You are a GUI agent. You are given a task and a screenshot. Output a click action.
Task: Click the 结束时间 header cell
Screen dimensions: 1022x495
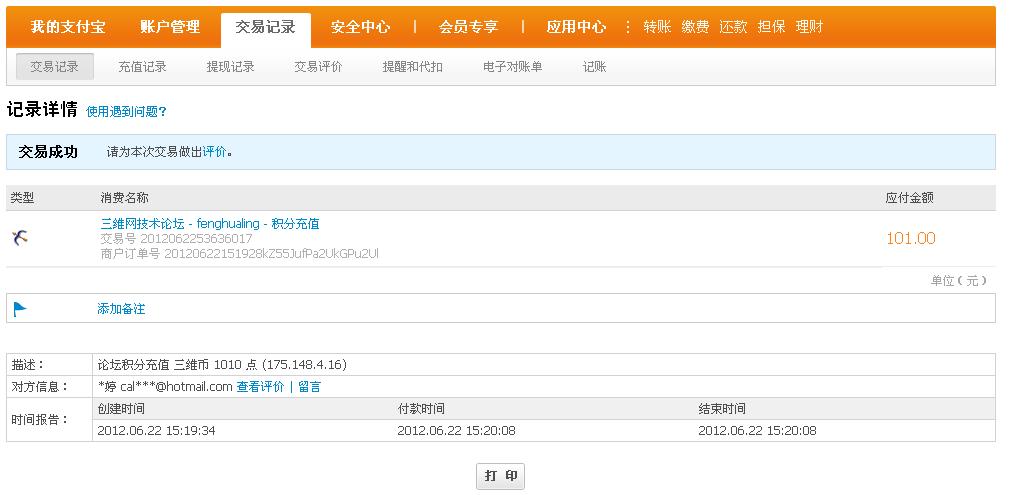[x=722, y=409]
